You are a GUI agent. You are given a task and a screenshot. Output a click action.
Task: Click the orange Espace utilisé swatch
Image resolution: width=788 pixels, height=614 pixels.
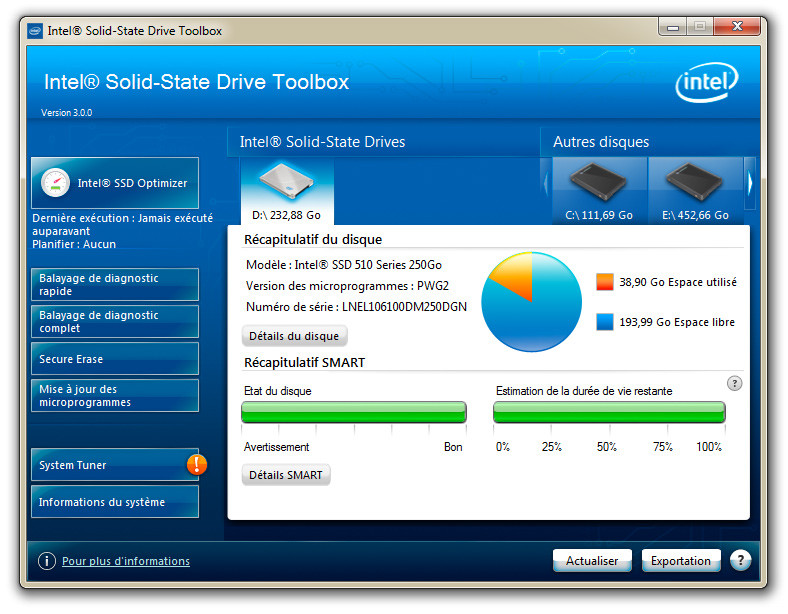tap(605, 282)
